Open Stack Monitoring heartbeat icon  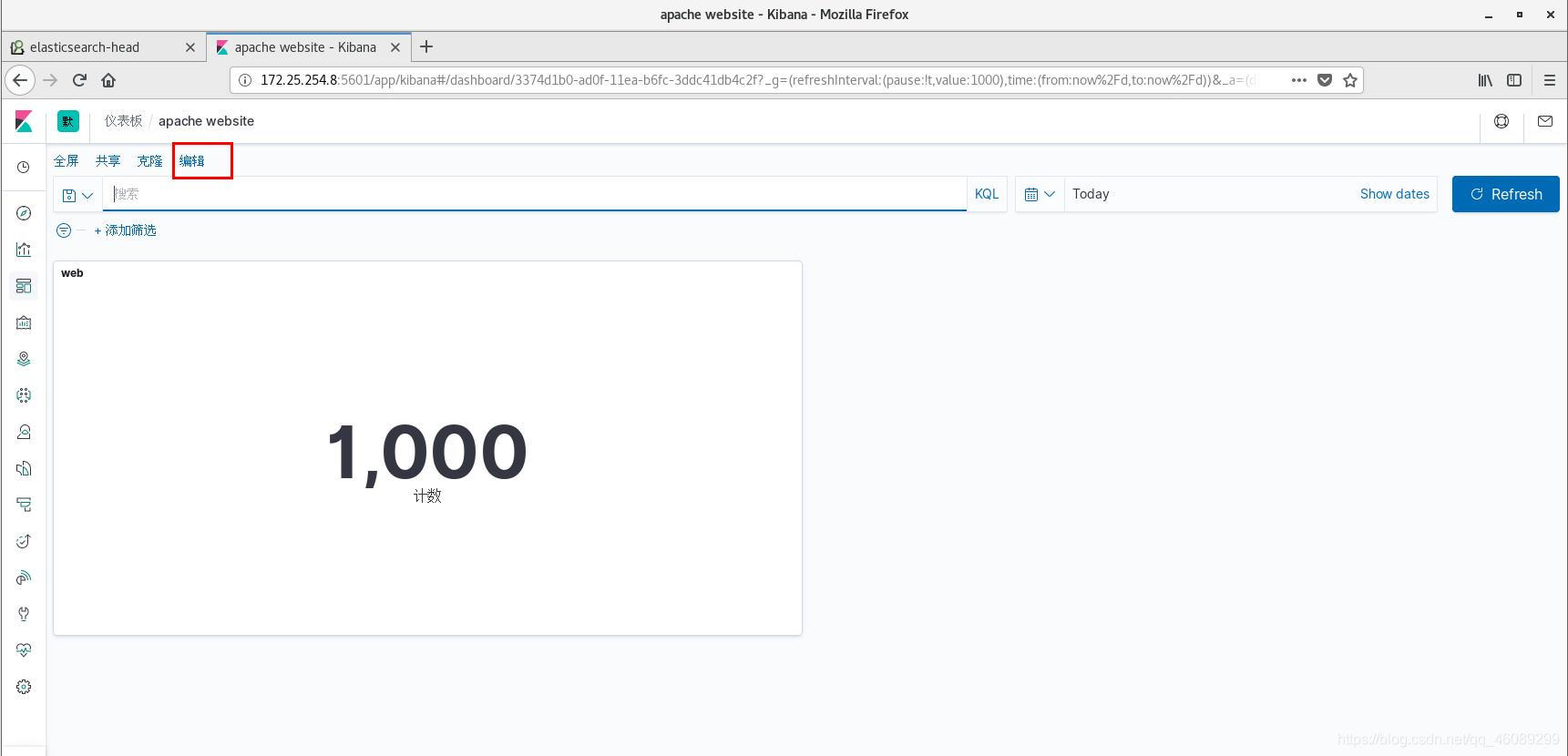tap(24, 650)
